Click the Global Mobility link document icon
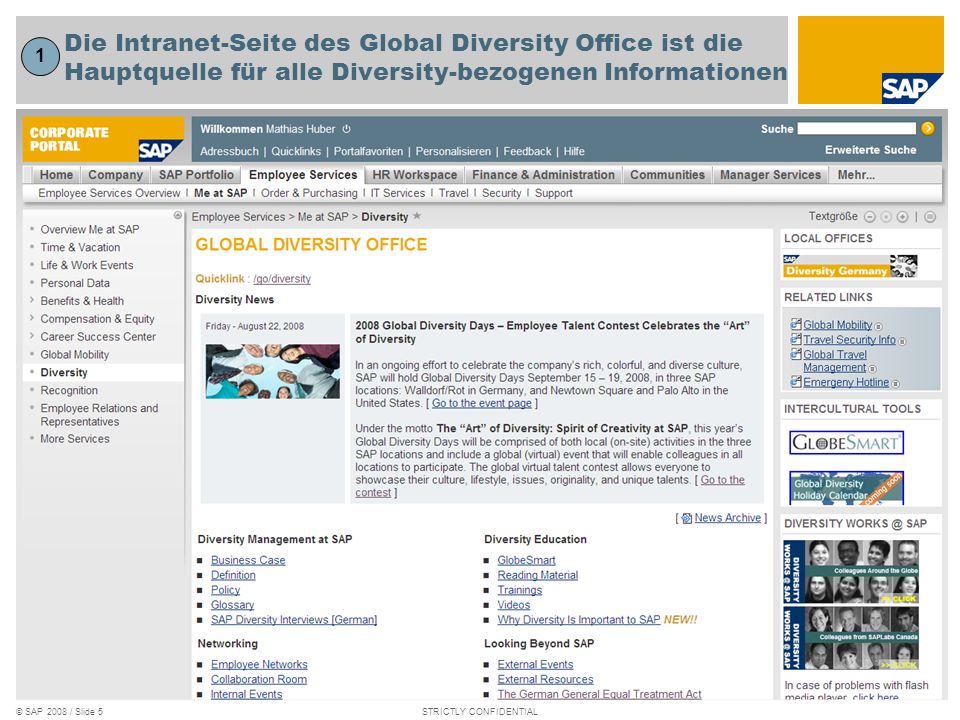The width and height of the screenshot is (960, 720). pyautogui.click(x=795, y=324)
